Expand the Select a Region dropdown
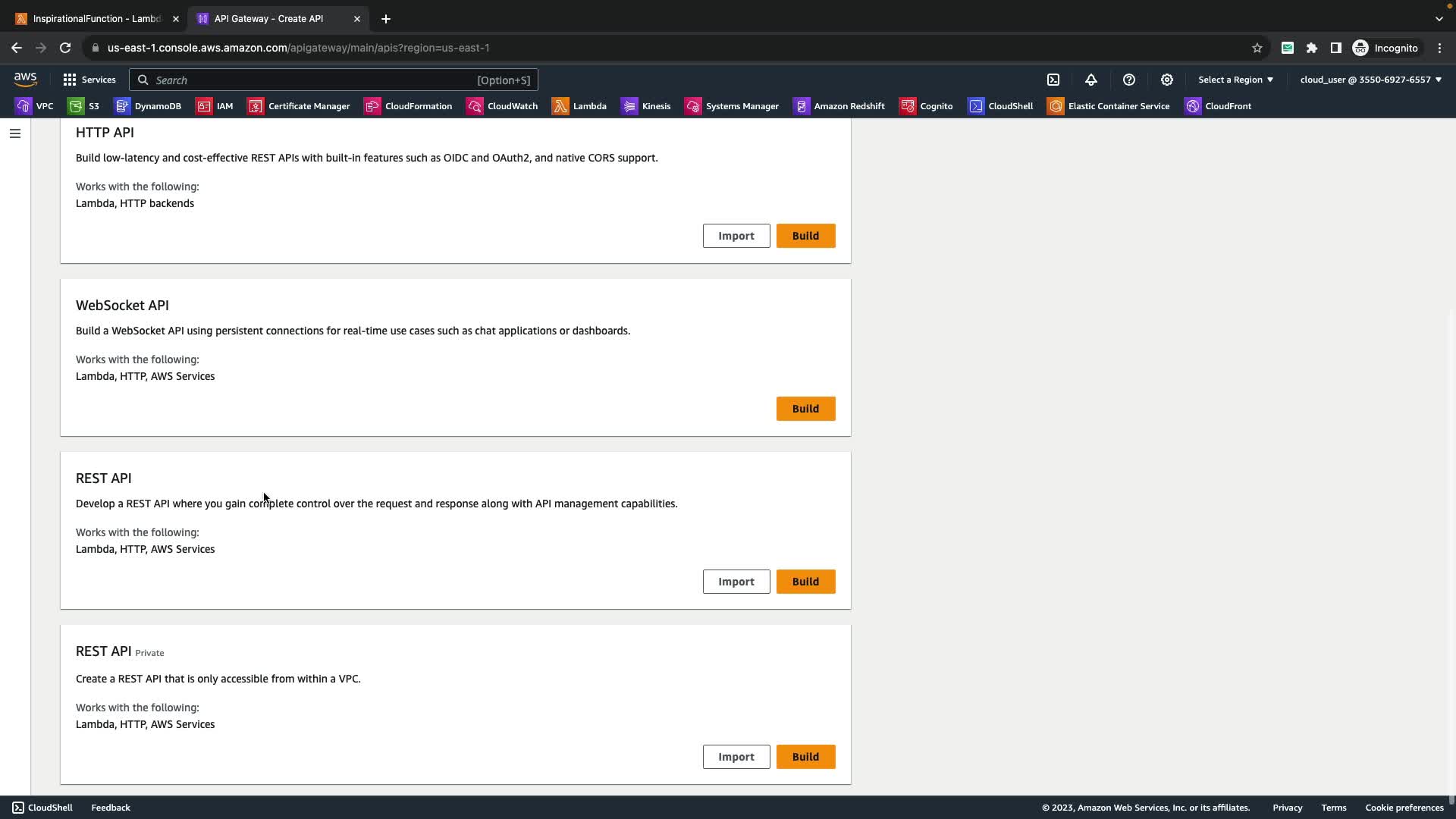 pyautogui.click(x=1235, y=80)
